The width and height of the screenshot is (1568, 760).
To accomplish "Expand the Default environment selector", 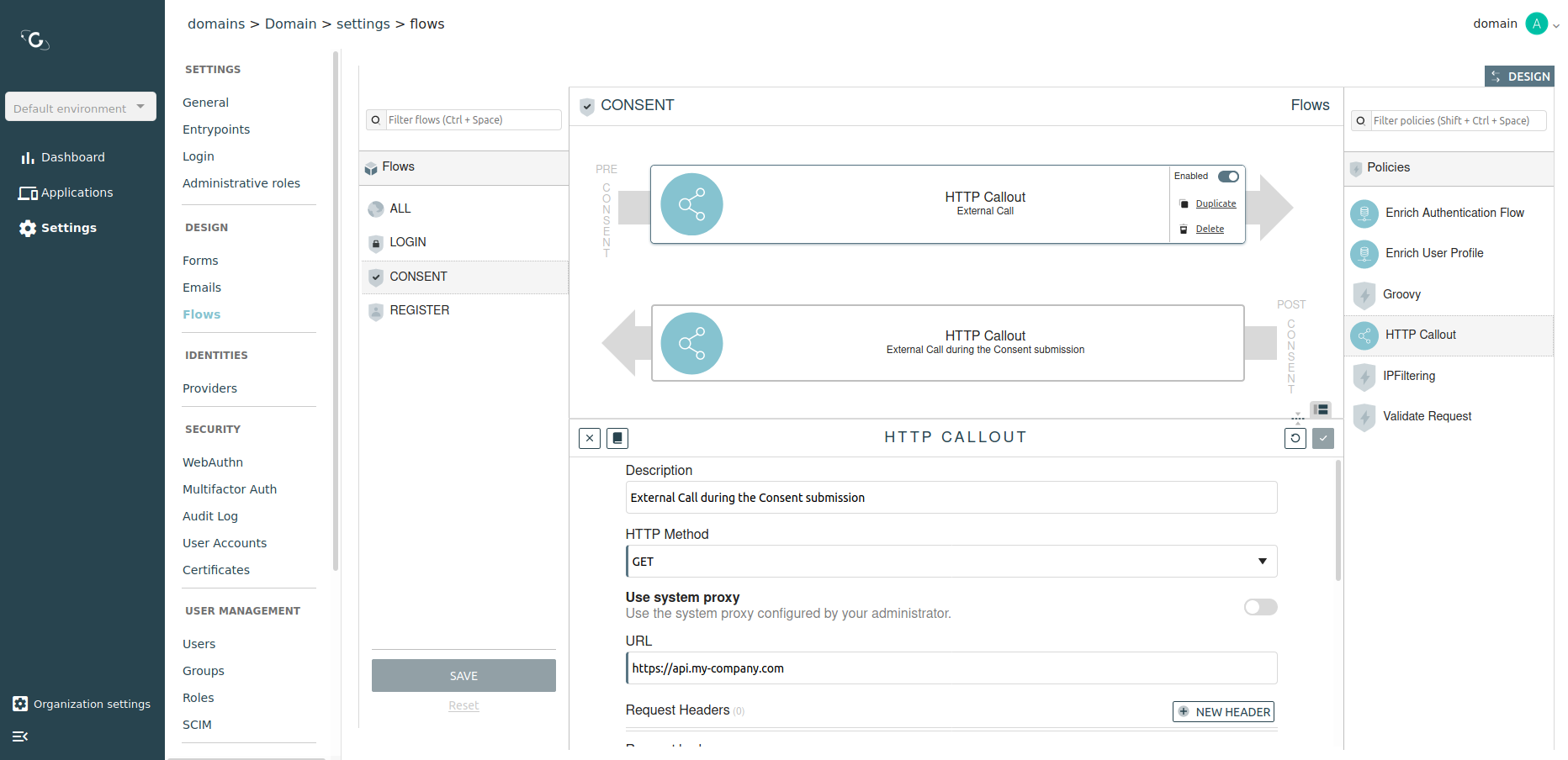I will coord(81,108).
